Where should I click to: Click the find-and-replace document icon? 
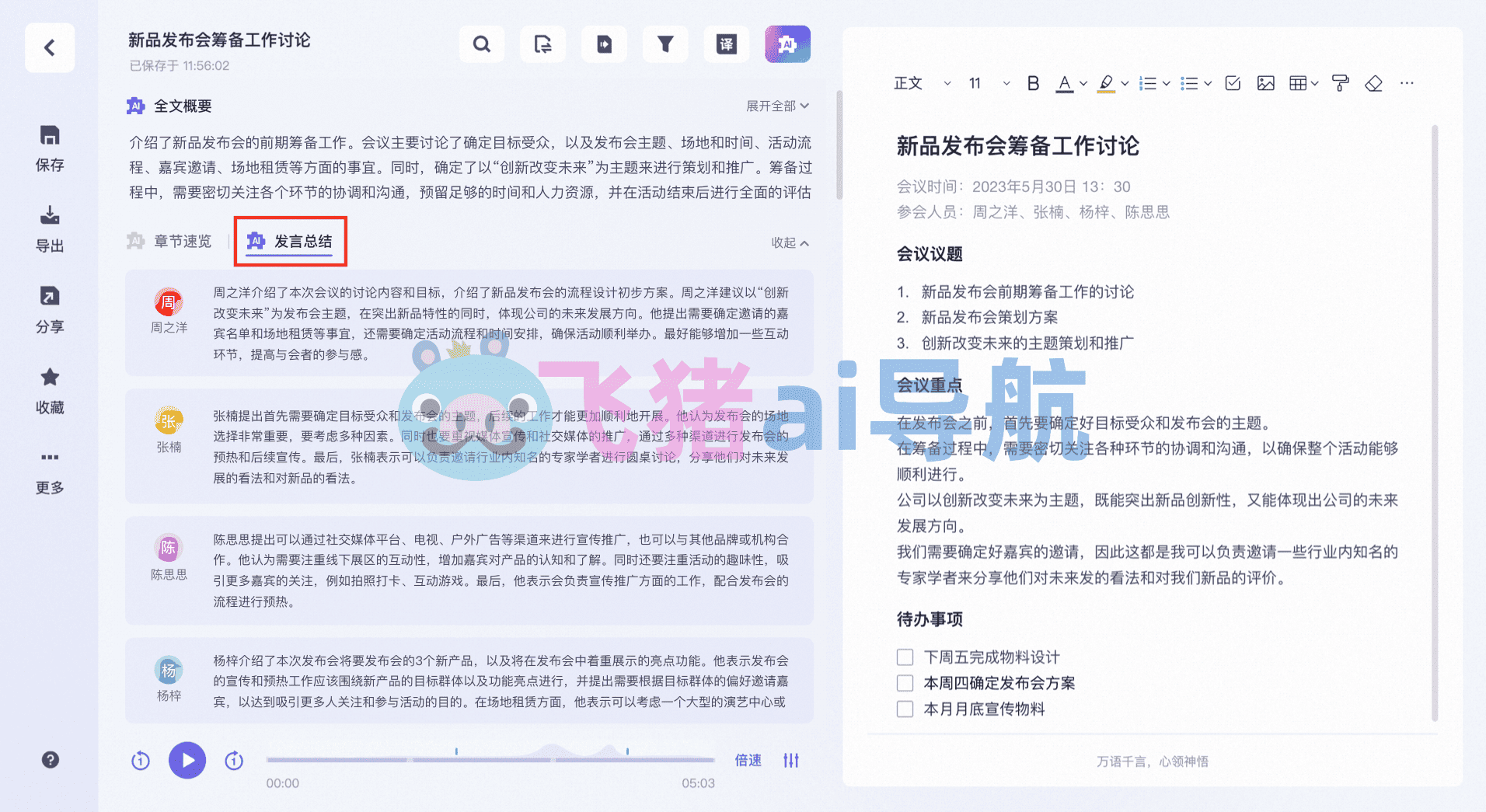point(542,44)
